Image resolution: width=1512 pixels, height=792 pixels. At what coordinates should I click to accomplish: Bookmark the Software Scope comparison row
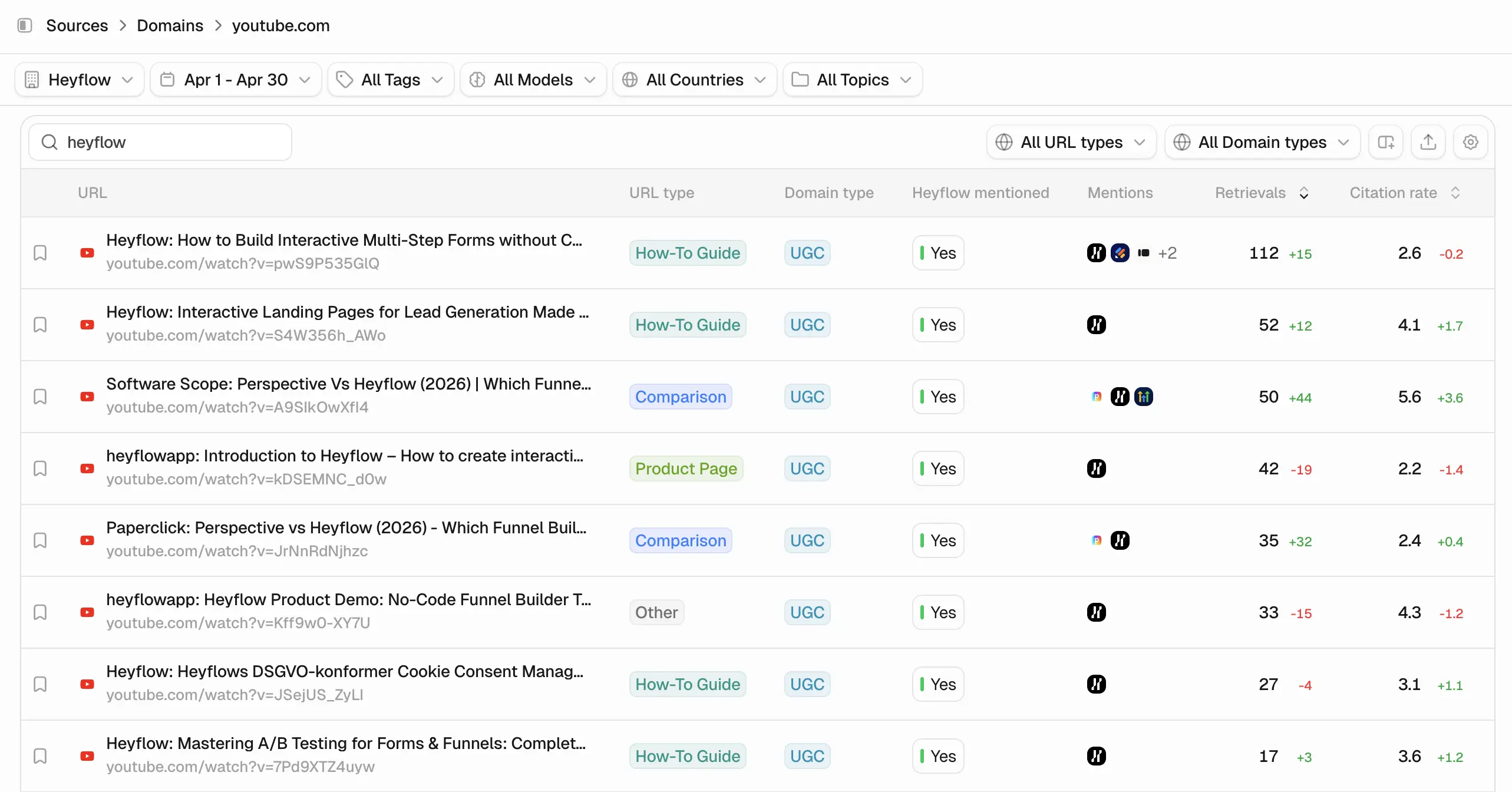click(40, 397)
